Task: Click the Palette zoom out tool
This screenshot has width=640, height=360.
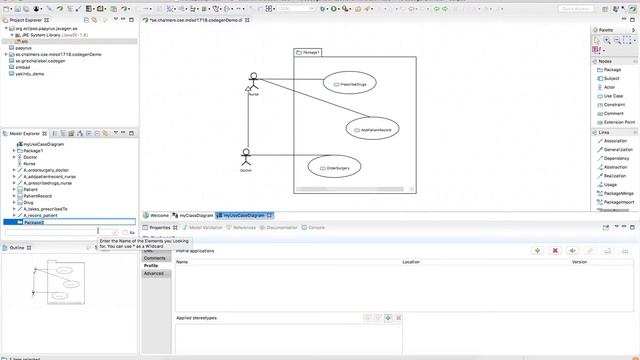Action: click(617, 40)
